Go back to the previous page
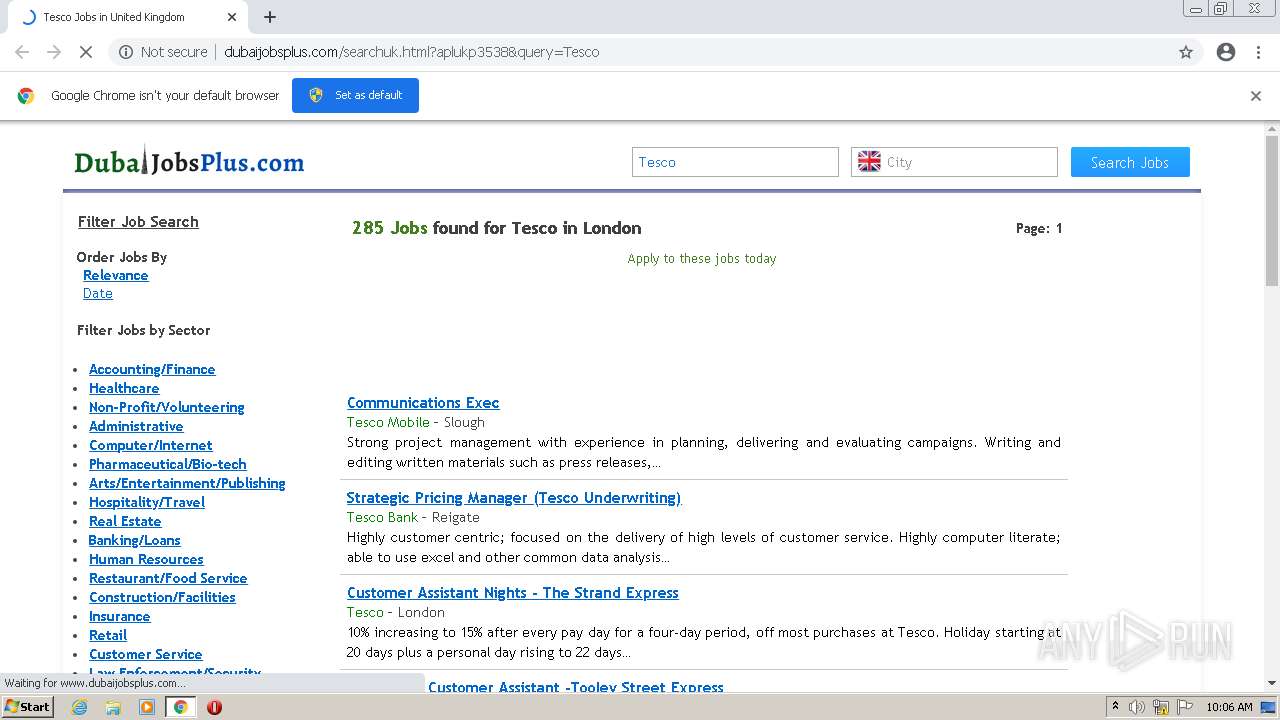This screenshot has height=720, width=1280. (x=22, y=52)
